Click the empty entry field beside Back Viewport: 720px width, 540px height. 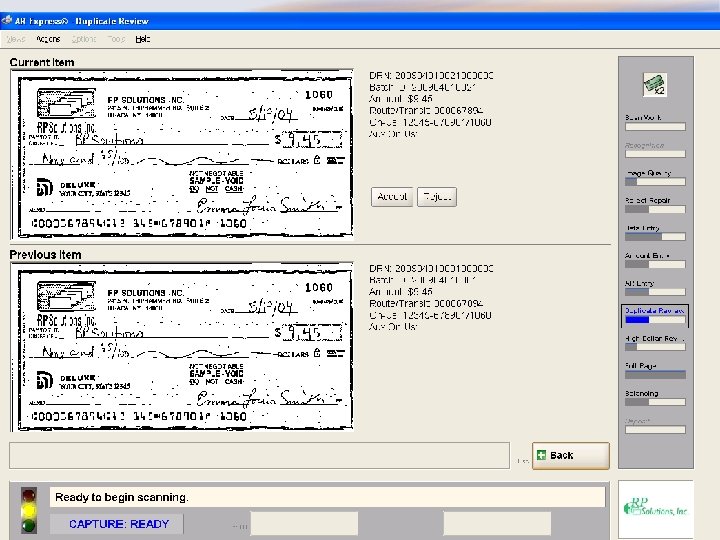[259, 456]
